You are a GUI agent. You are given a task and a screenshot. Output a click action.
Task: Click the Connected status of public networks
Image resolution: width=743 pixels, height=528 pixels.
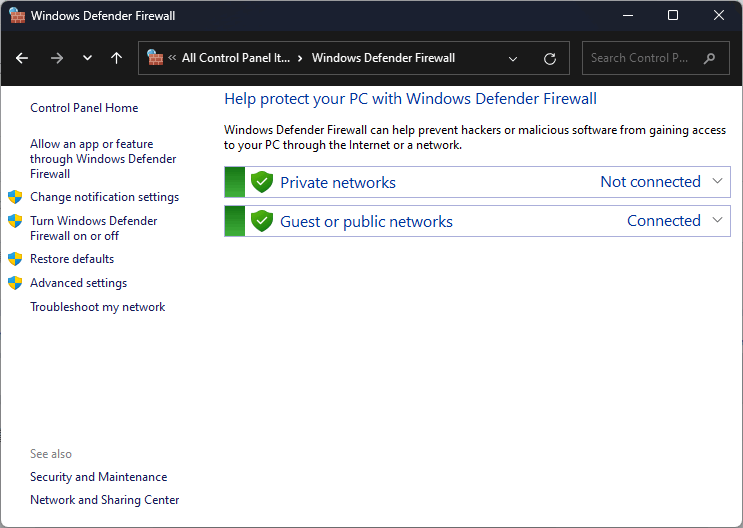click(663, 220)
